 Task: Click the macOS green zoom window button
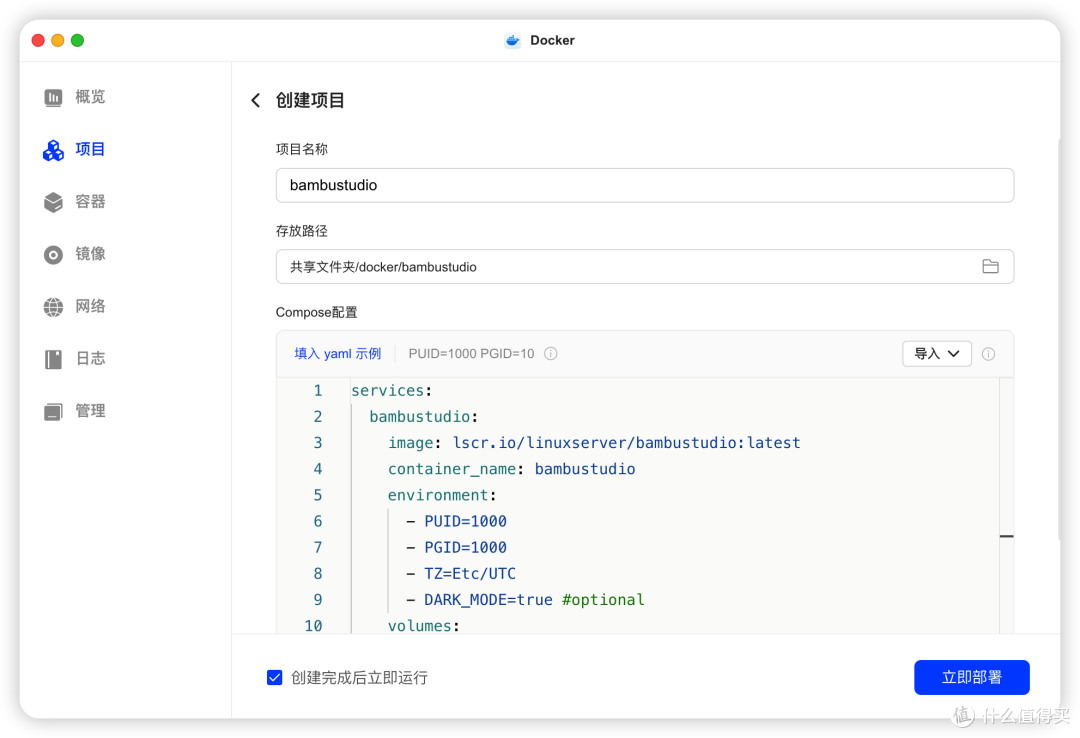[77, 41]
